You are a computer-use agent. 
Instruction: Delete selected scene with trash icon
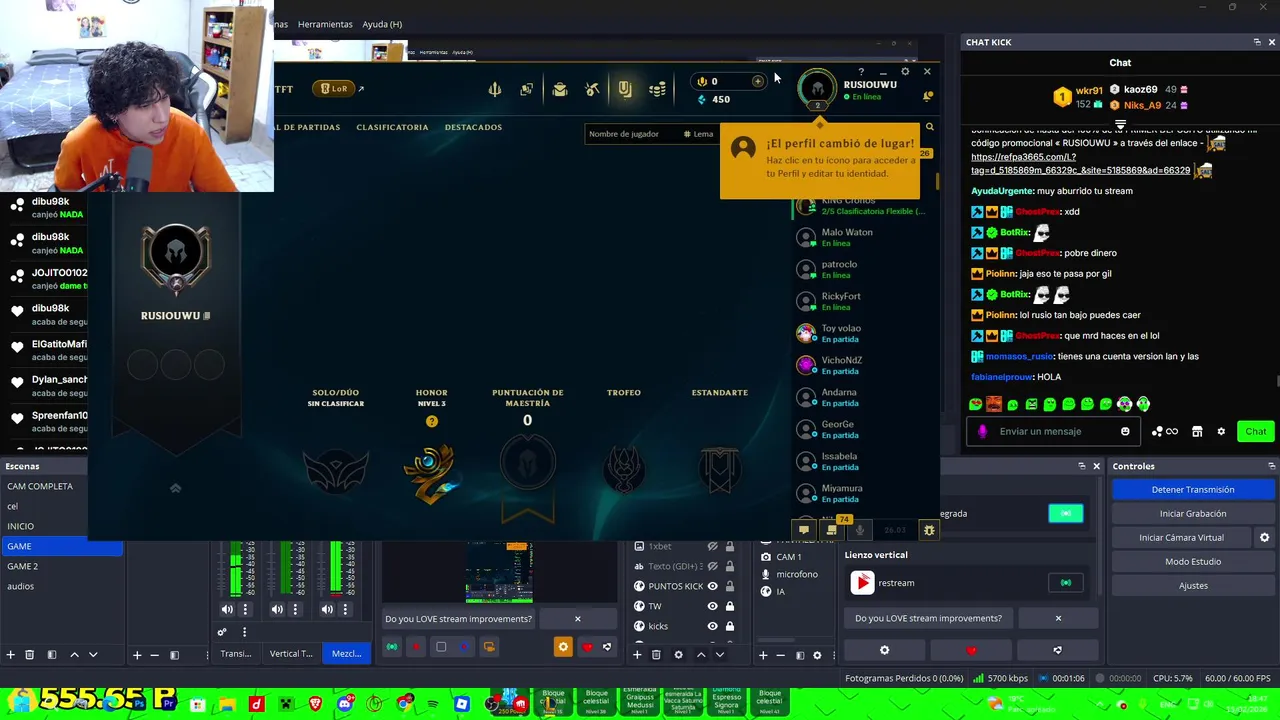(30, 654)
